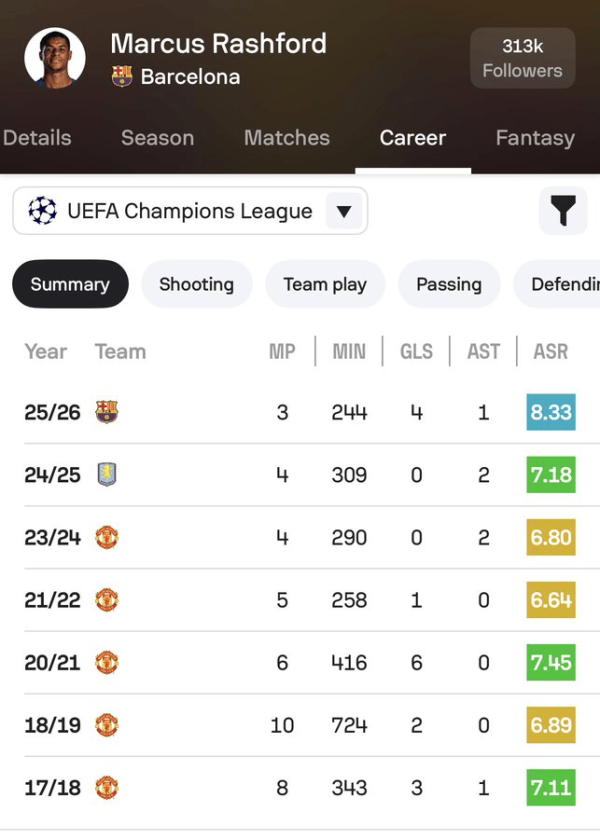600x839 pixels.
Task: Click Manchester United badge in 23/24 row
Action: pos(107,537)
